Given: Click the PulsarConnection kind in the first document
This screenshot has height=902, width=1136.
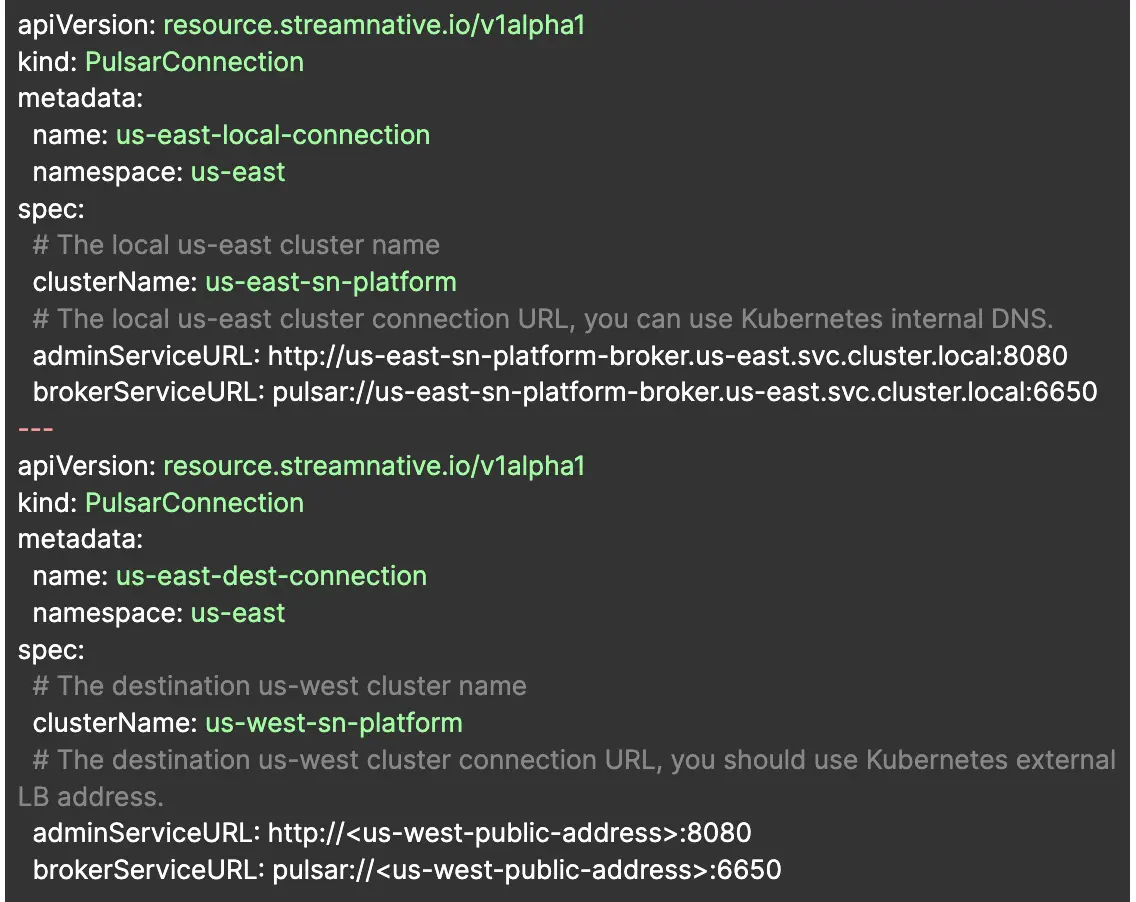Looking at the screenshot, I should [194, 62].
